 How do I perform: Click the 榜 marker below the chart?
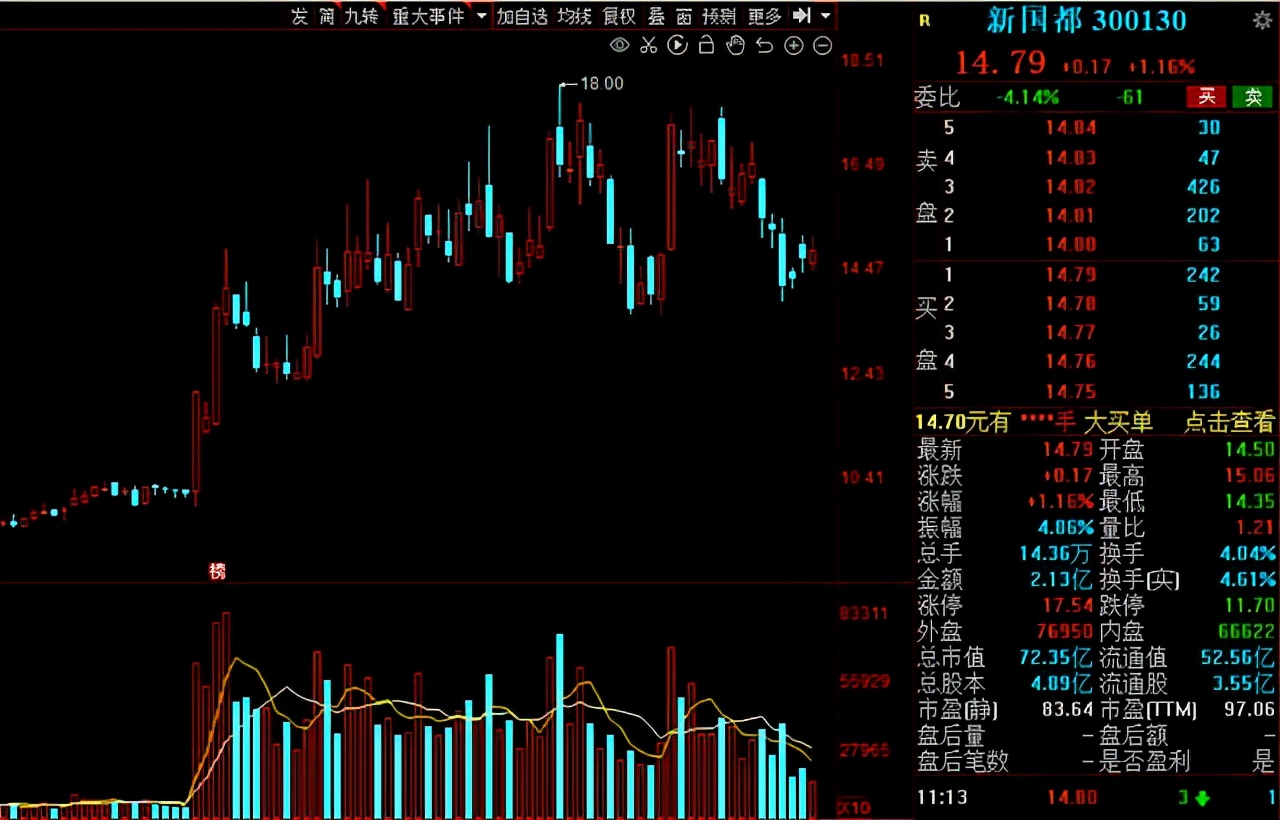(x=217, y=571)
